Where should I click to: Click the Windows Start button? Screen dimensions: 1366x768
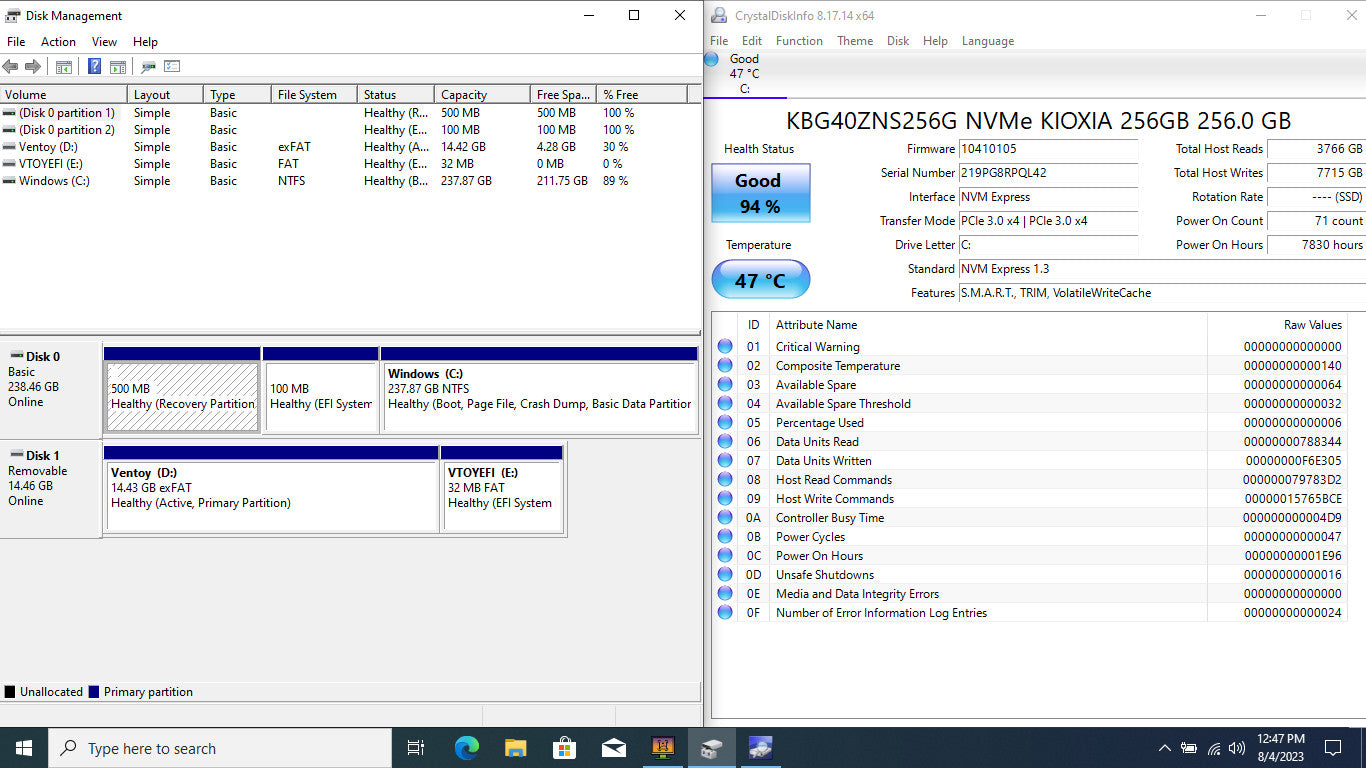[x=24, y=748]
